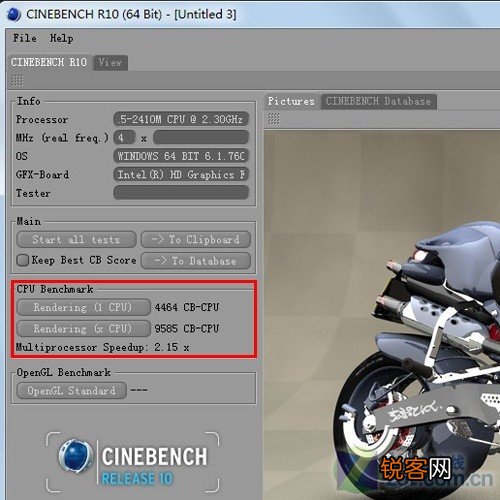The height and width of the screenshot is (500, 500).
Task: Enable the Keep Best CB Score checkbox
Action: tap(23, 260)
